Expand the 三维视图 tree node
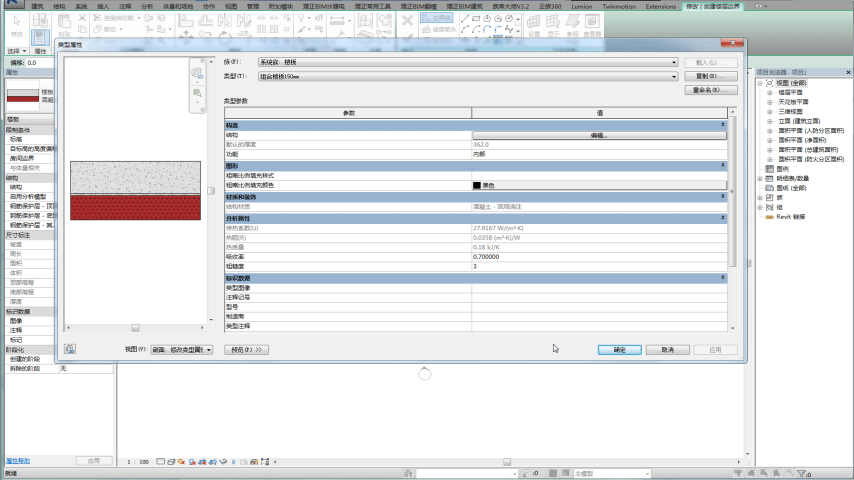This screenshot has width=854, height=480. pos(770,112)
